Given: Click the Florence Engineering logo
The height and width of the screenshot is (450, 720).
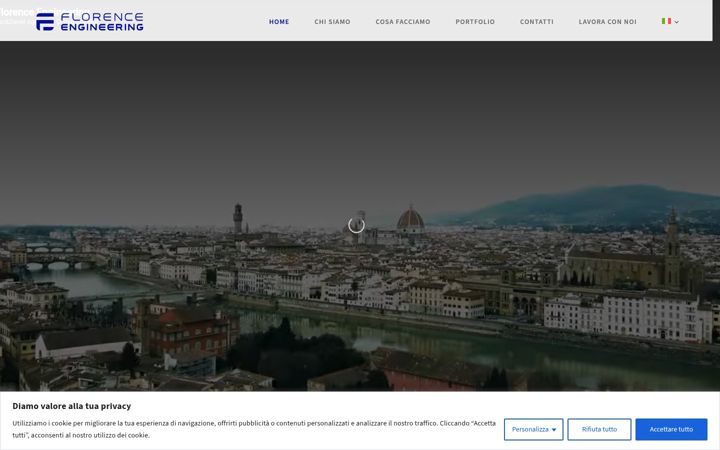Looking at the screenshot, I should pos(90,22).
